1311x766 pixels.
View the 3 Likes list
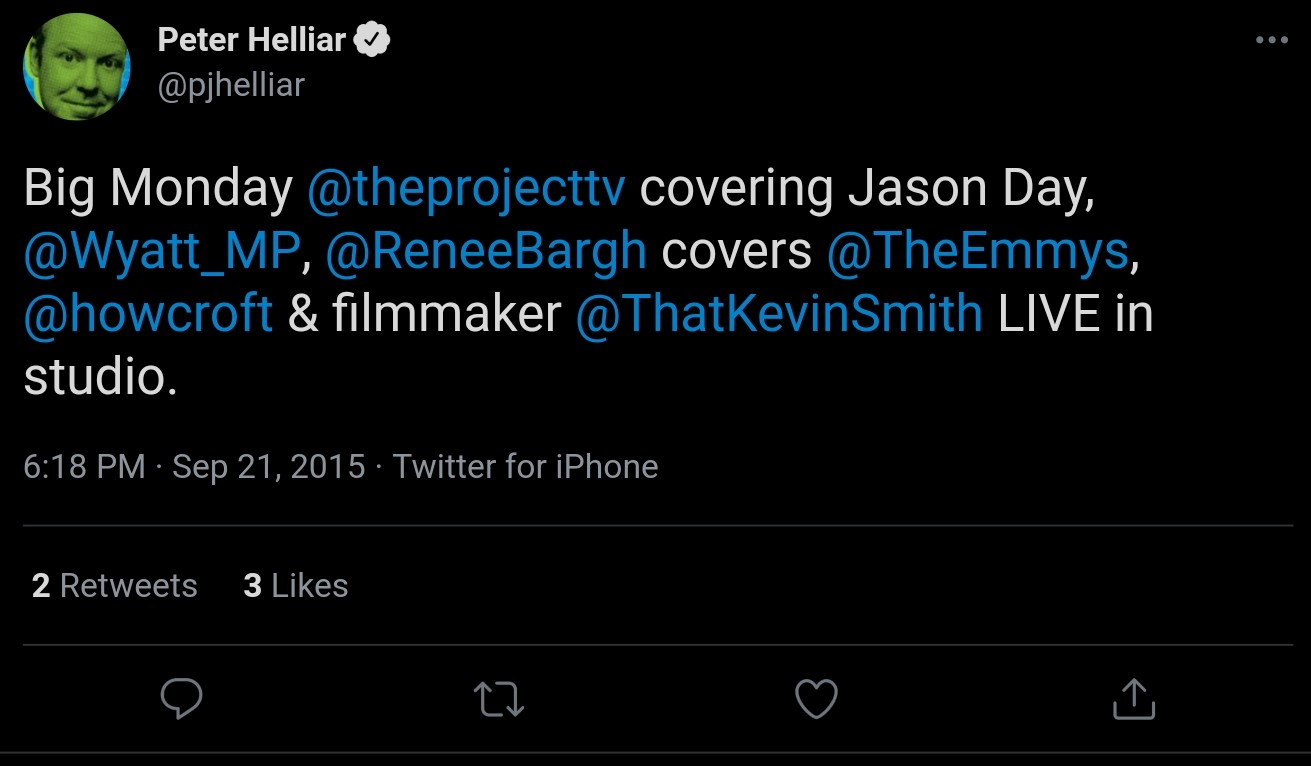295,585
